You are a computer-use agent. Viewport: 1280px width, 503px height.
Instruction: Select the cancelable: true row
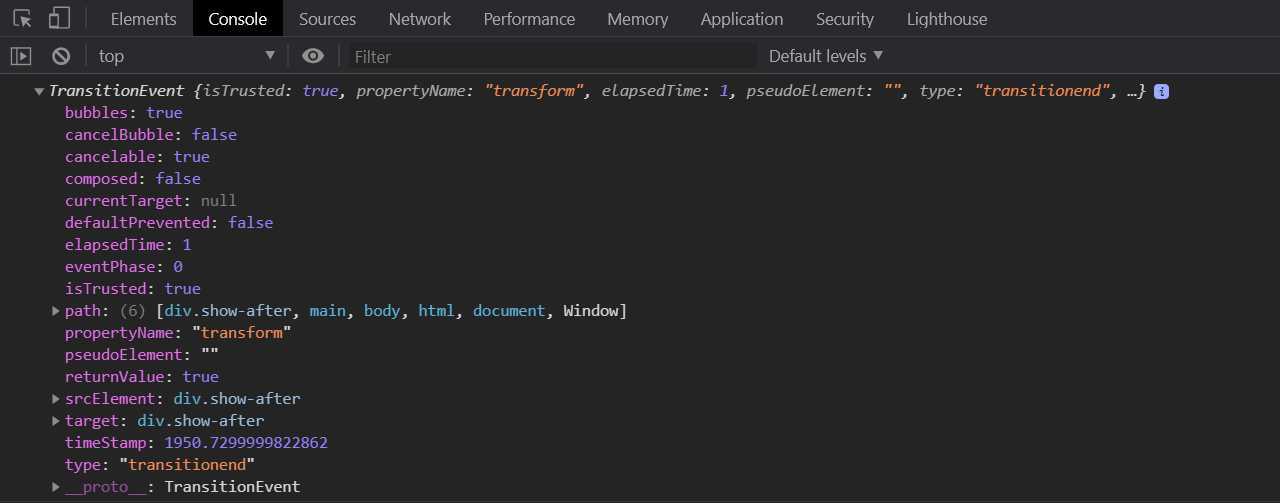coord(137,157)
